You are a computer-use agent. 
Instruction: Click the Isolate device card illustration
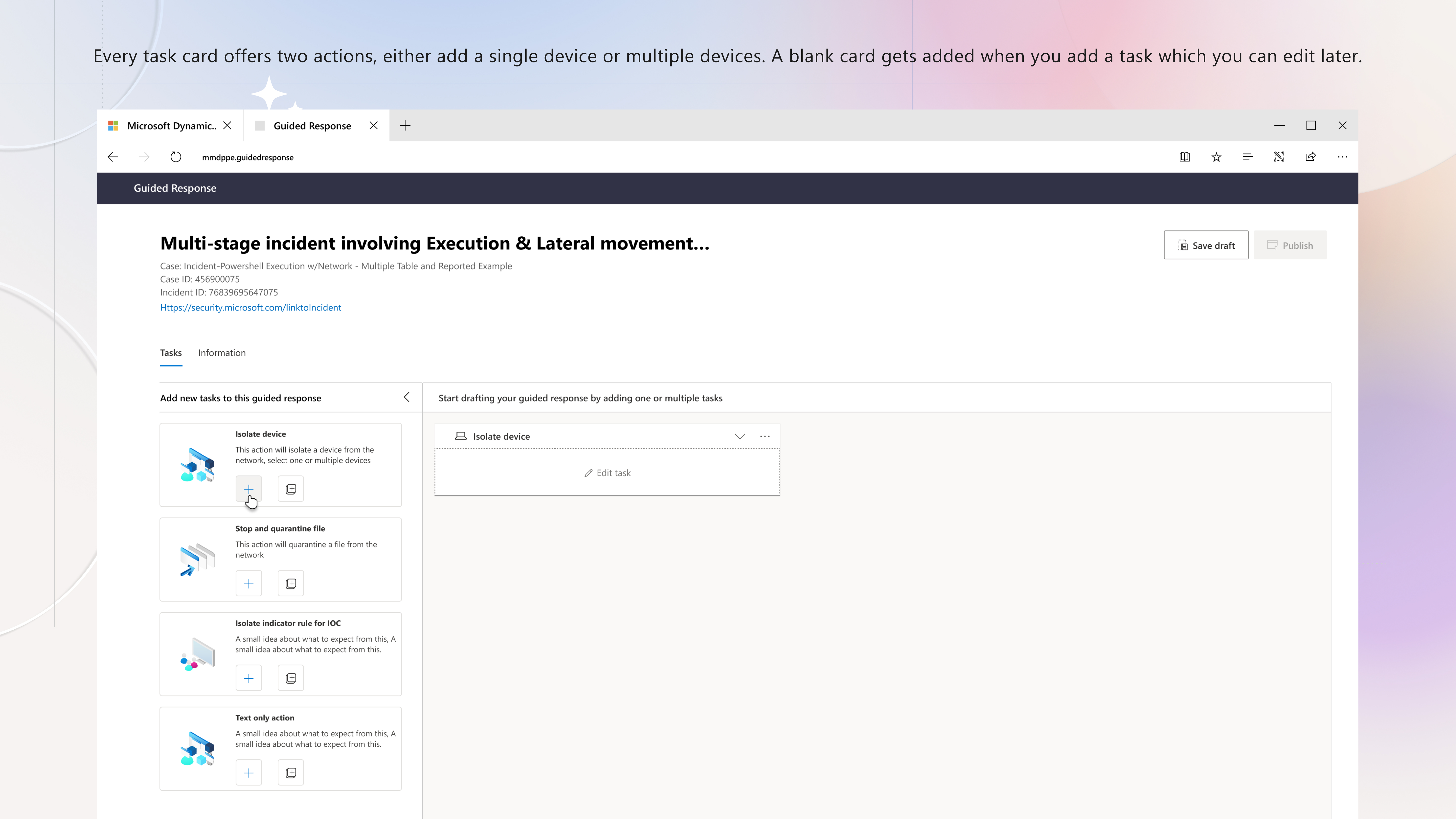(197, 465)
